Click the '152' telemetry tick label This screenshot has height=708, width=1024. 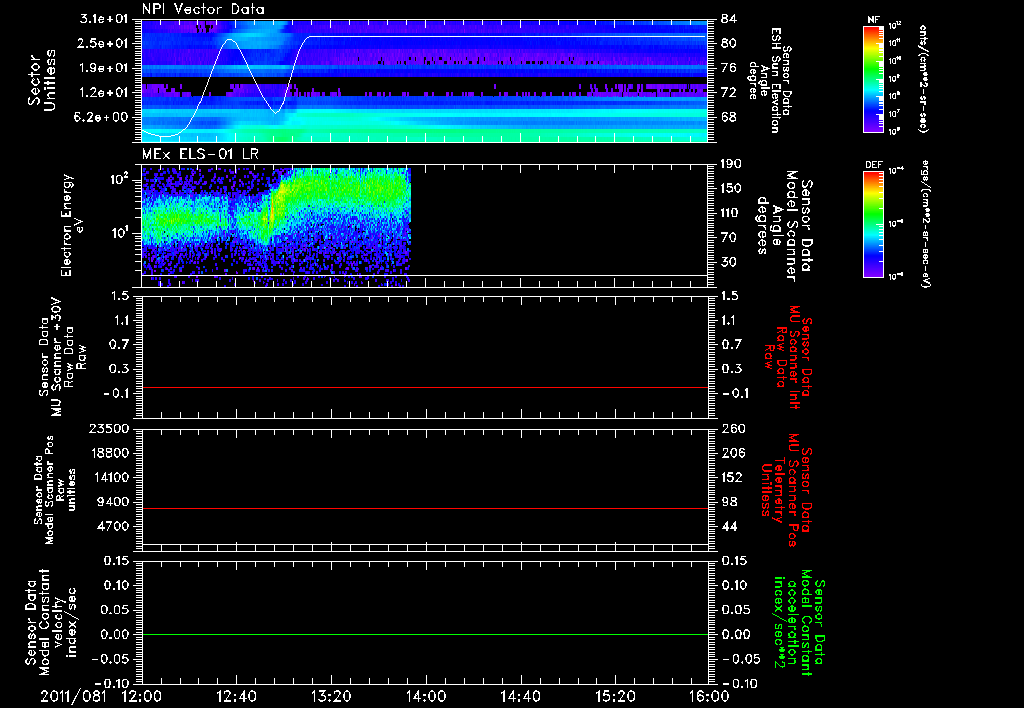coord(731,477)
